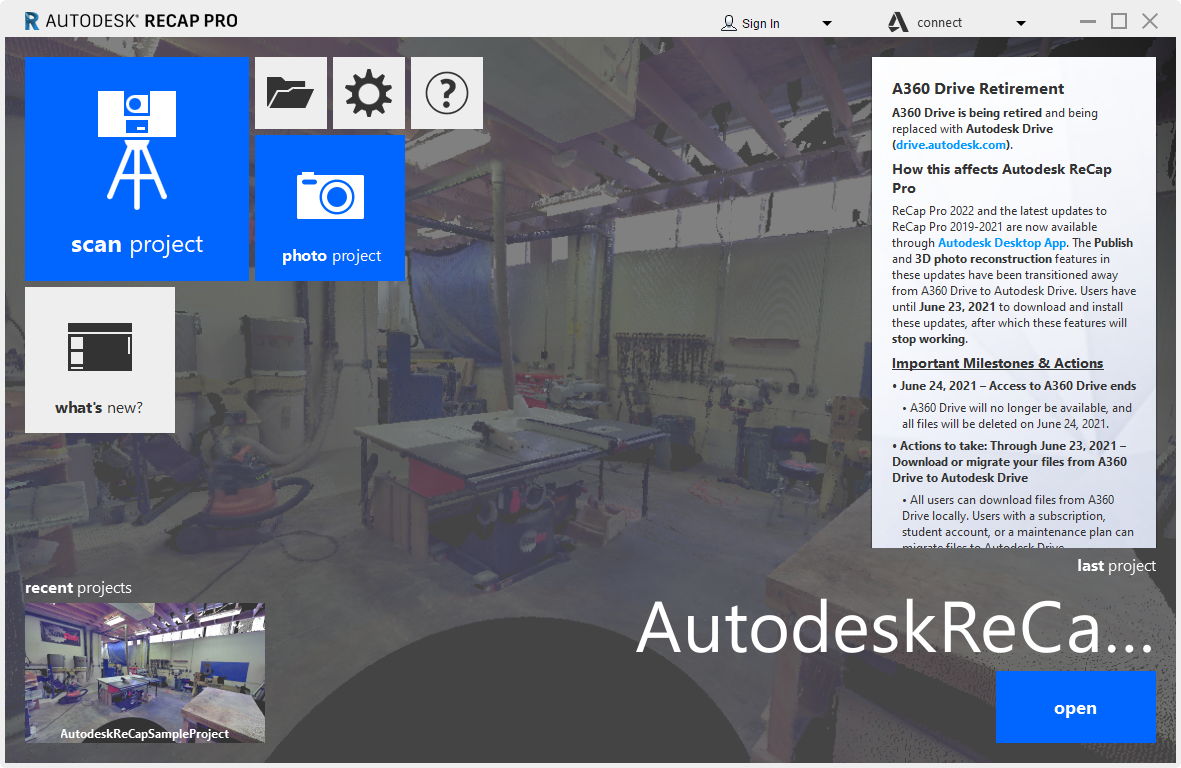Image resolution: width=1181 pixels, height=768 pixels.
Task: Start a new scan project
Action: coord(136,169)
